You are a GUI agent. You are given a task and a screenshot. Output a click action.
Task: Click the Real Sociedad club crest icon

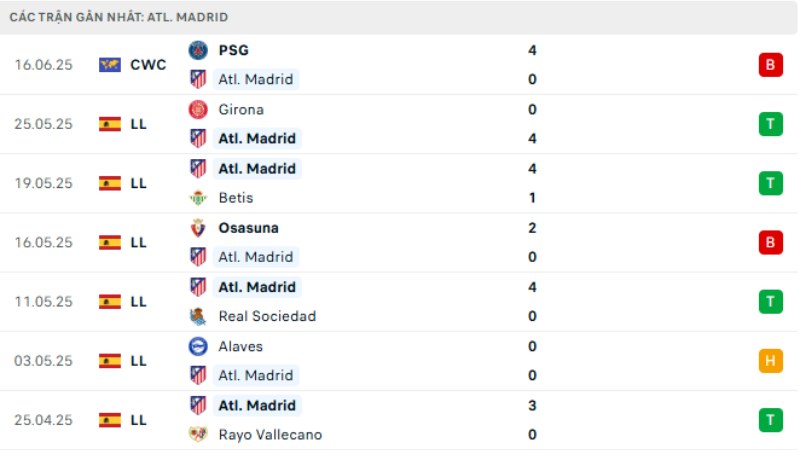pos(198,317)
